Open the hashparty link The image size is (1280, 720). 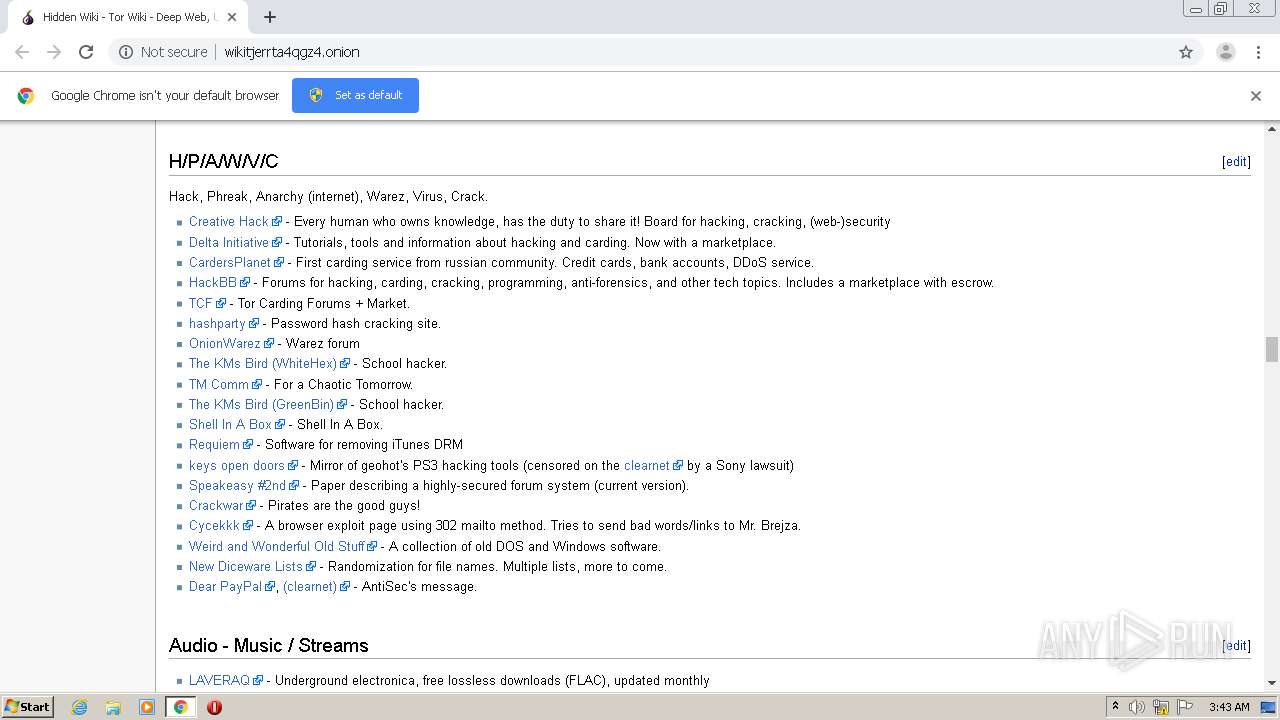click(x=217, y=323)
